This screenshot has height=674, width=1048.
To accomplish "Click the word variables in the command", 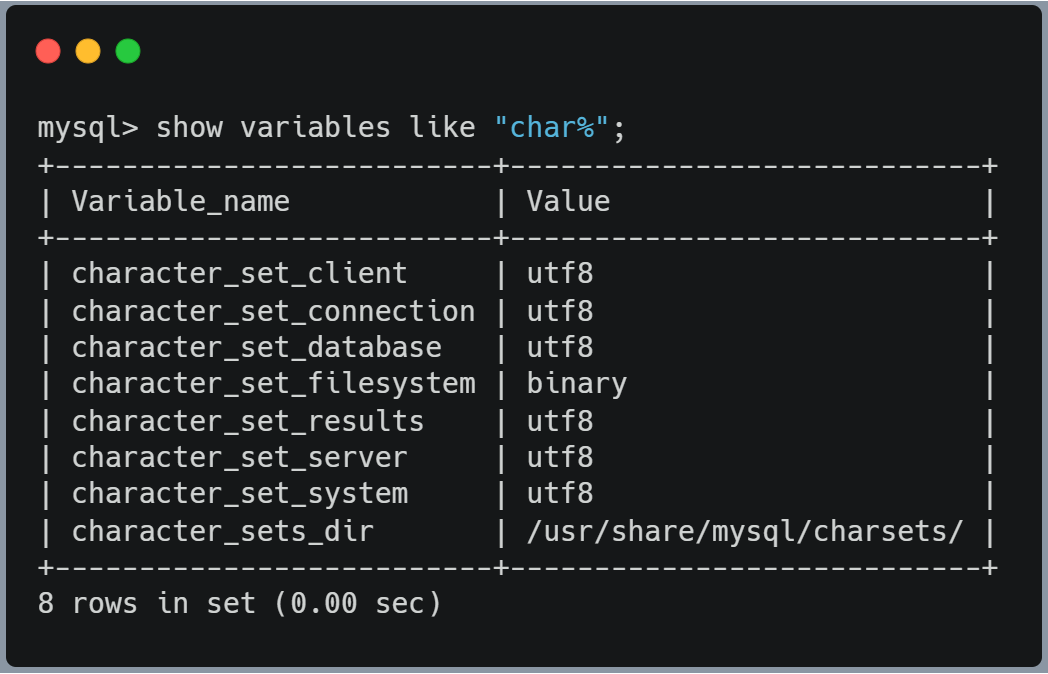I will [315, 128].
